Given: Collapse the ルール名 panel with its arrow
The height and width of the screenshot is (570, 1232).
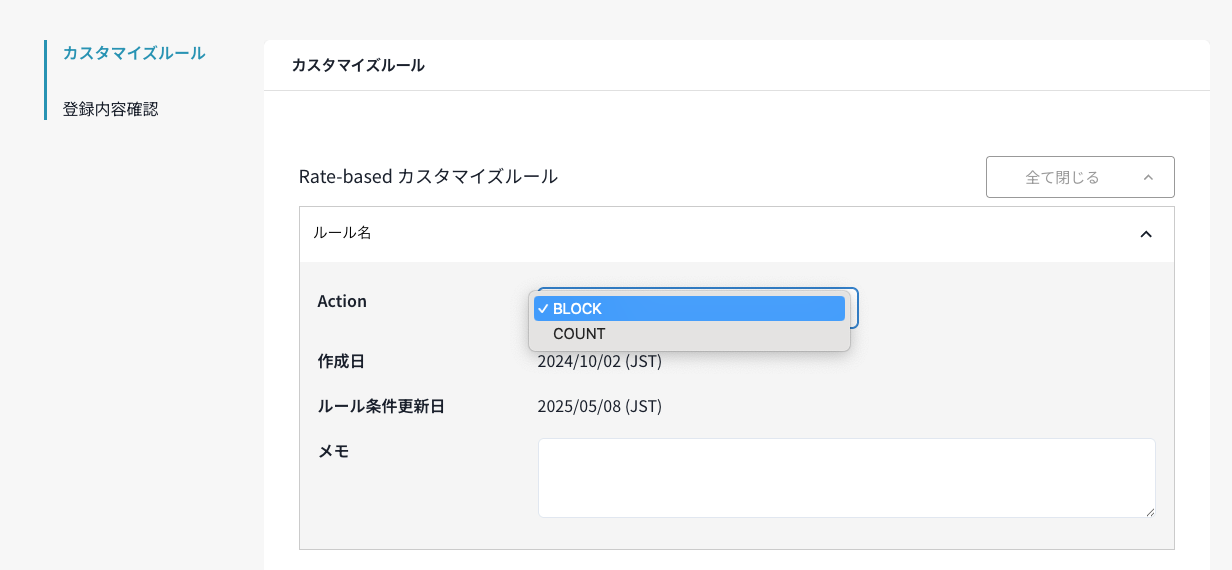Looking at the screenshot, I should point(1146,234).
